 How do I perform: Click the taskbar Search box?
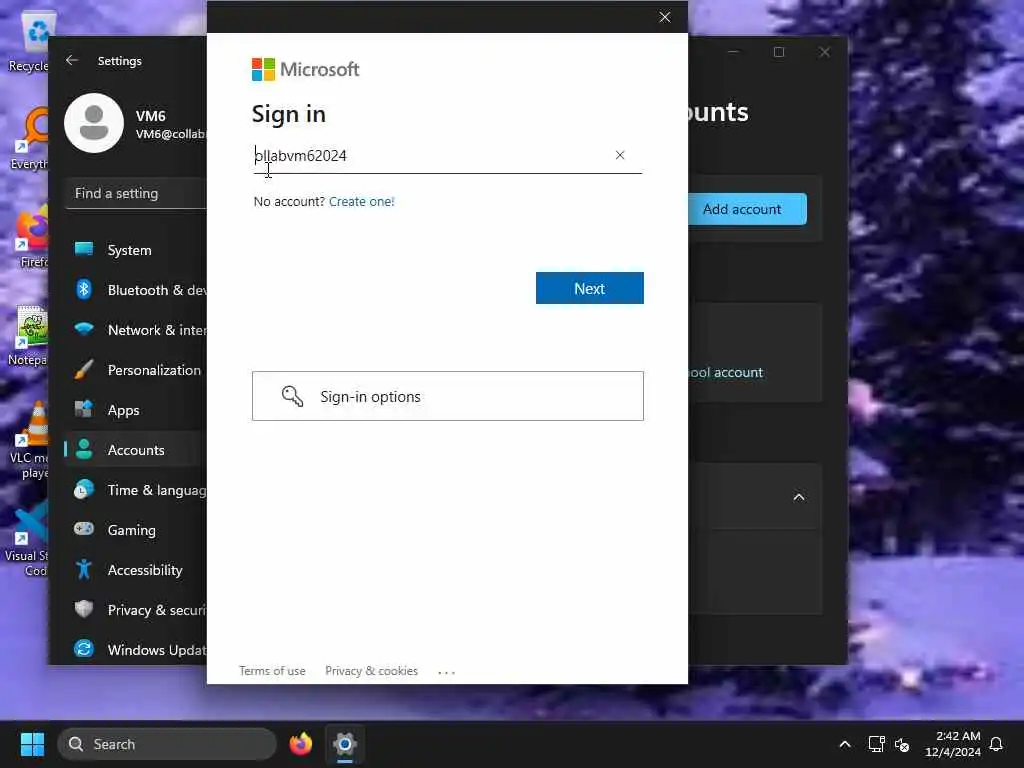click(x=167, y=744)
